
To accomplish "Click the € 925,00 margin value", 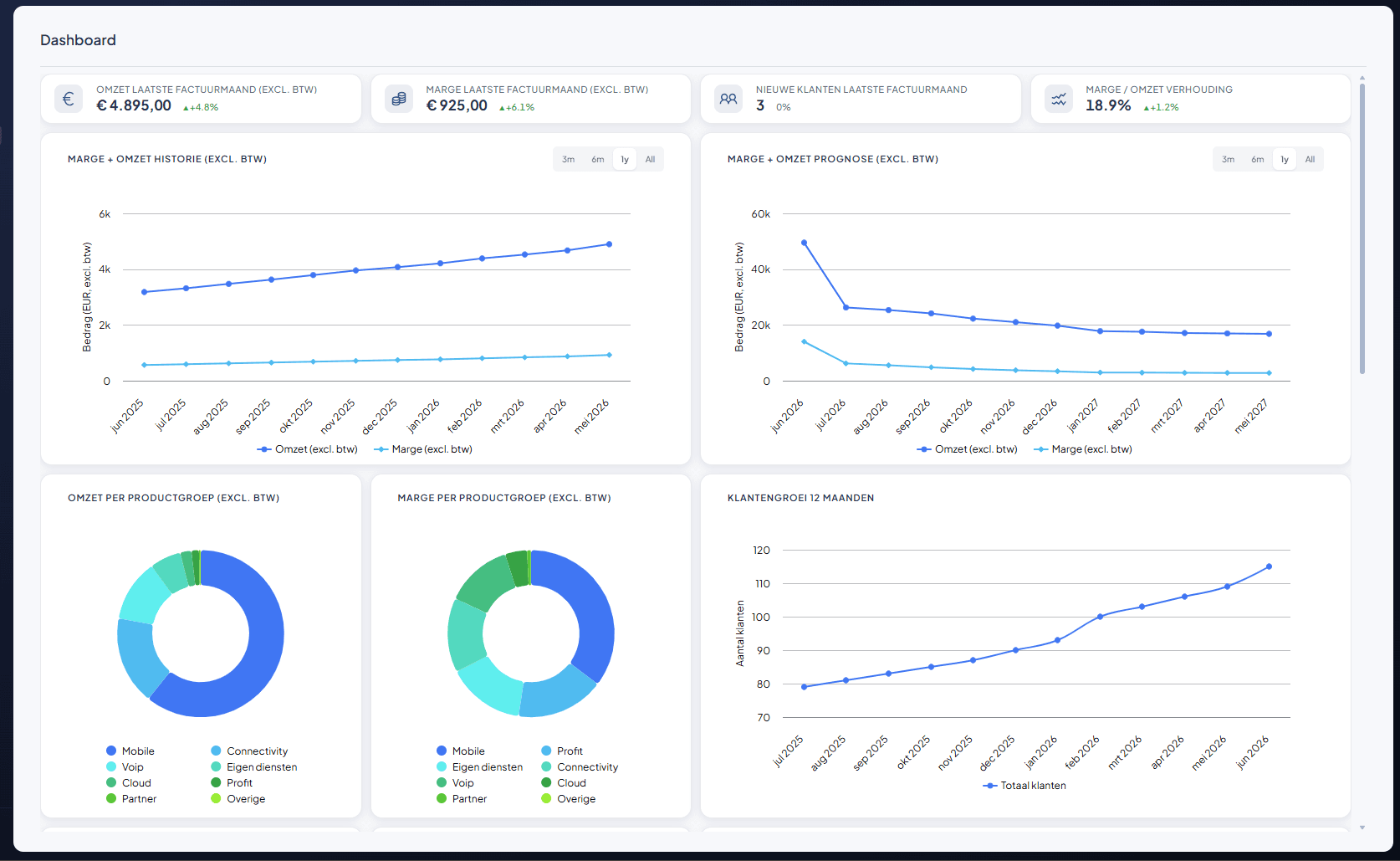I will tap(457, 105).
